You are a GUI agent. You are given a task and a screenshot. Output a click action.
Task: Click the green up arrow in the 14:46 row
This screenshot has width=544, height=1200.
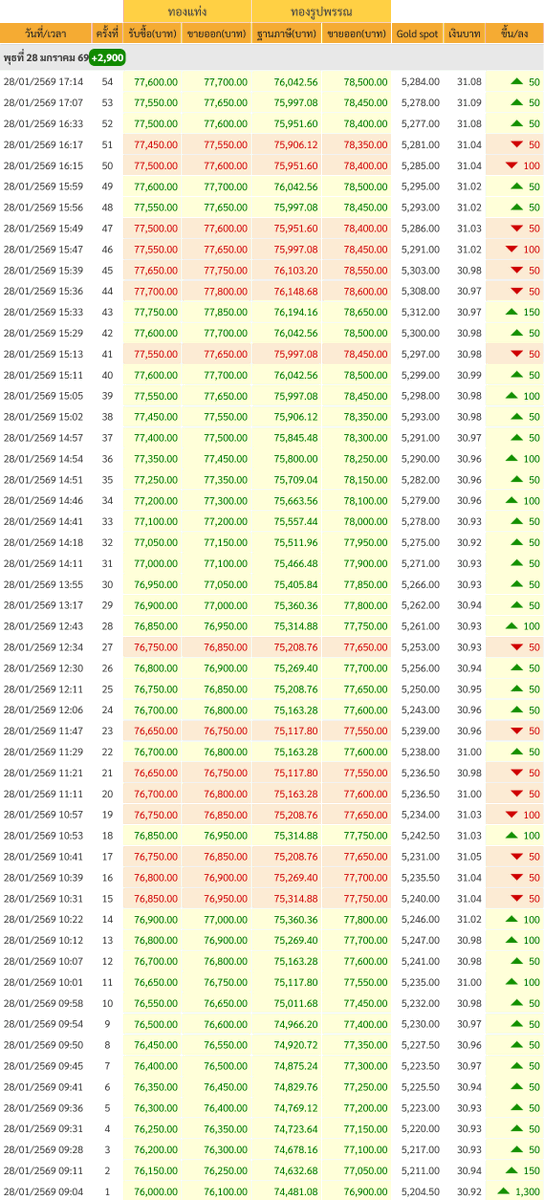(512, 500)
